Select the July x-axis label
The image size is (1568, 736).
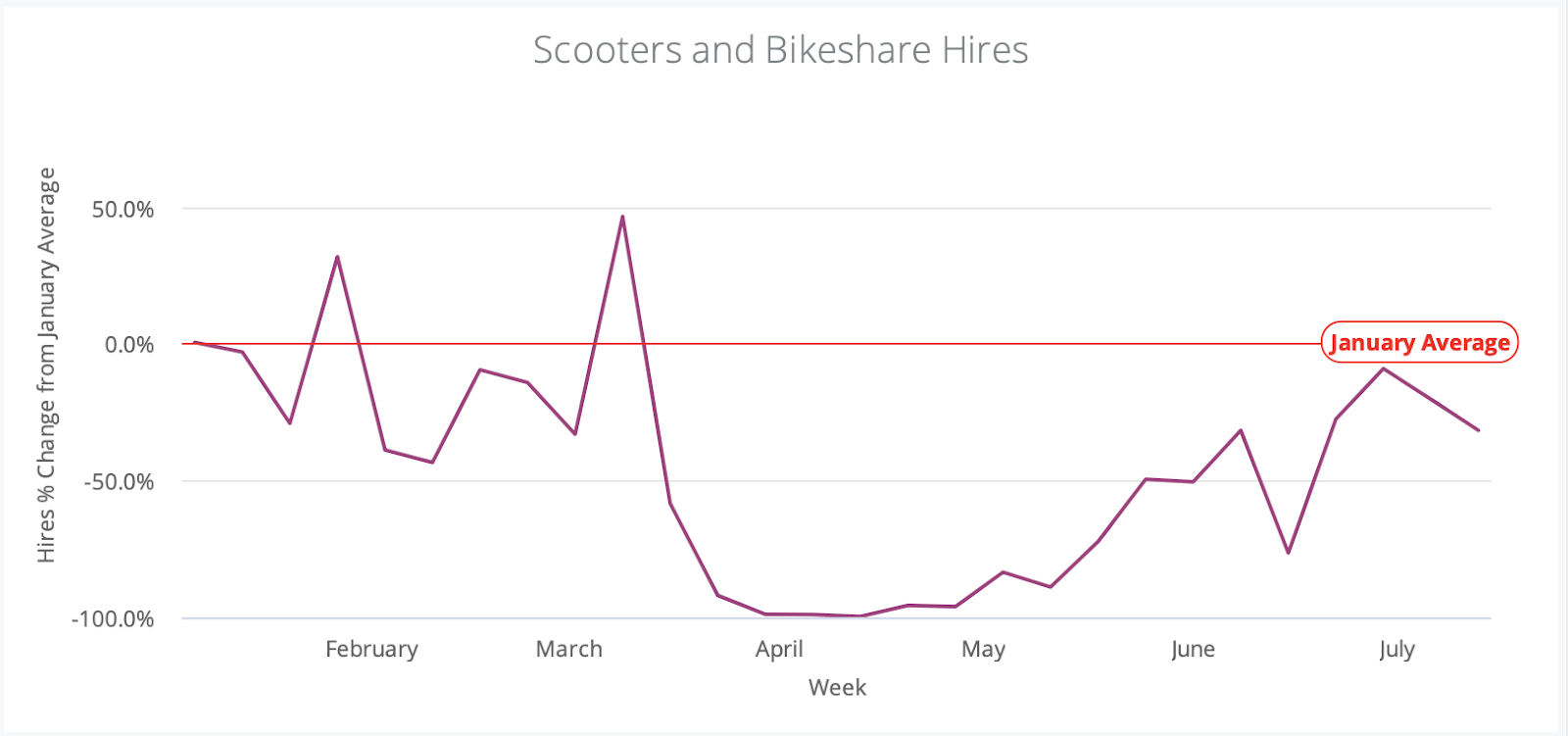(1396, 649)
